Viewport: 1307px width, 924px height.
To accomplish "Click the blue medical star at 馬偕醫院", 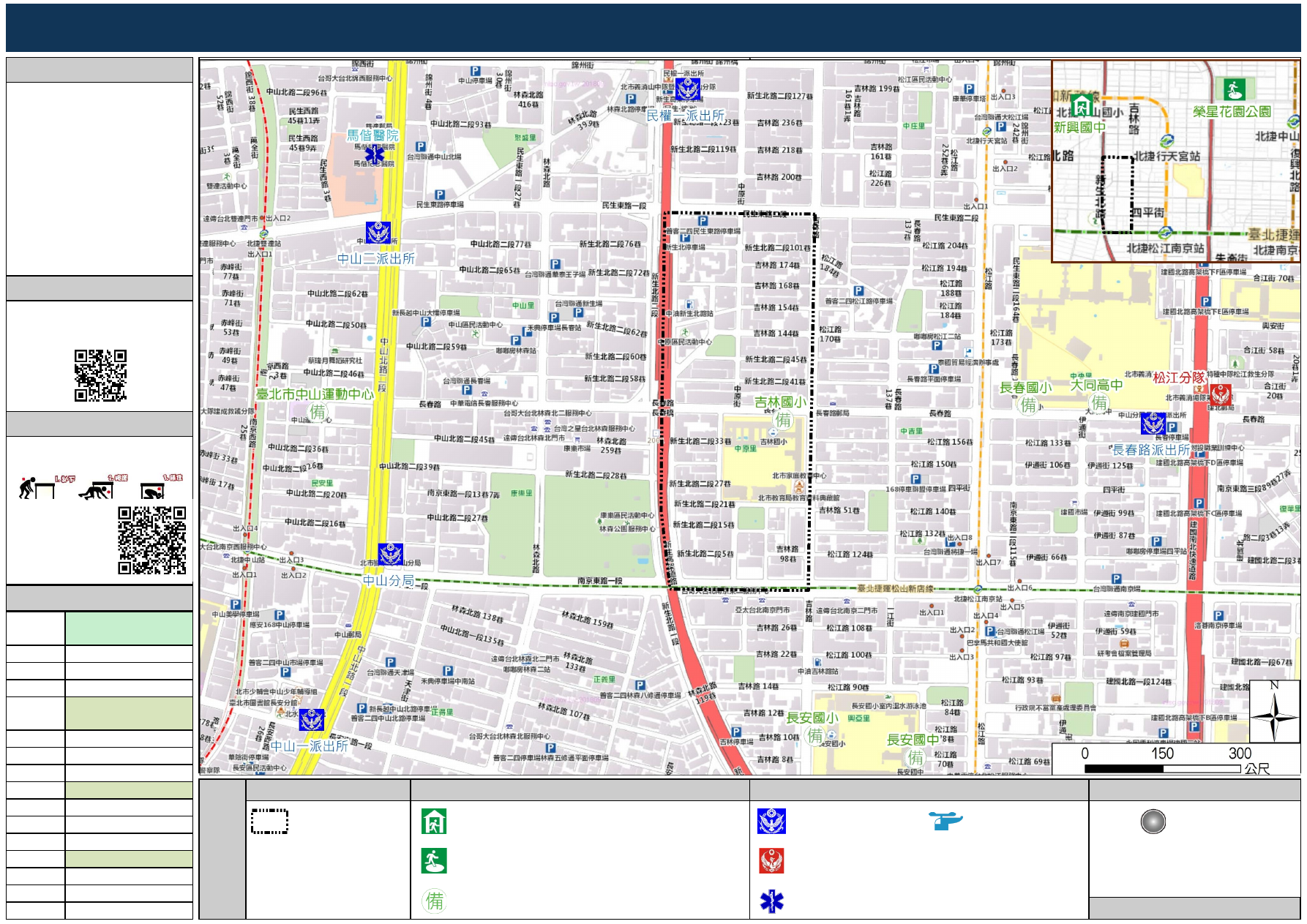I will tap(375, 155).
